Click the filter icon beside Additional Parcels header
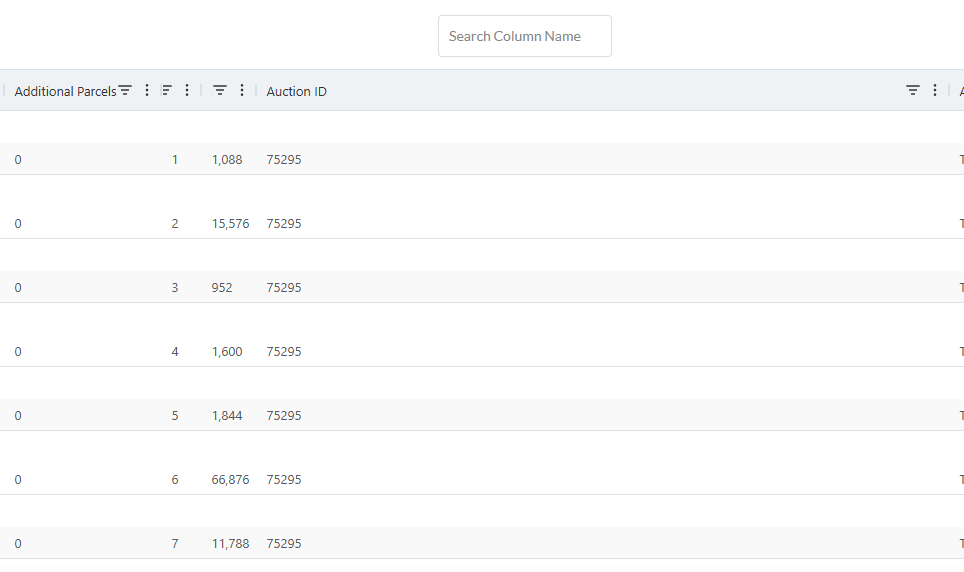Screen dimensions: 964x572 (125, 91)
